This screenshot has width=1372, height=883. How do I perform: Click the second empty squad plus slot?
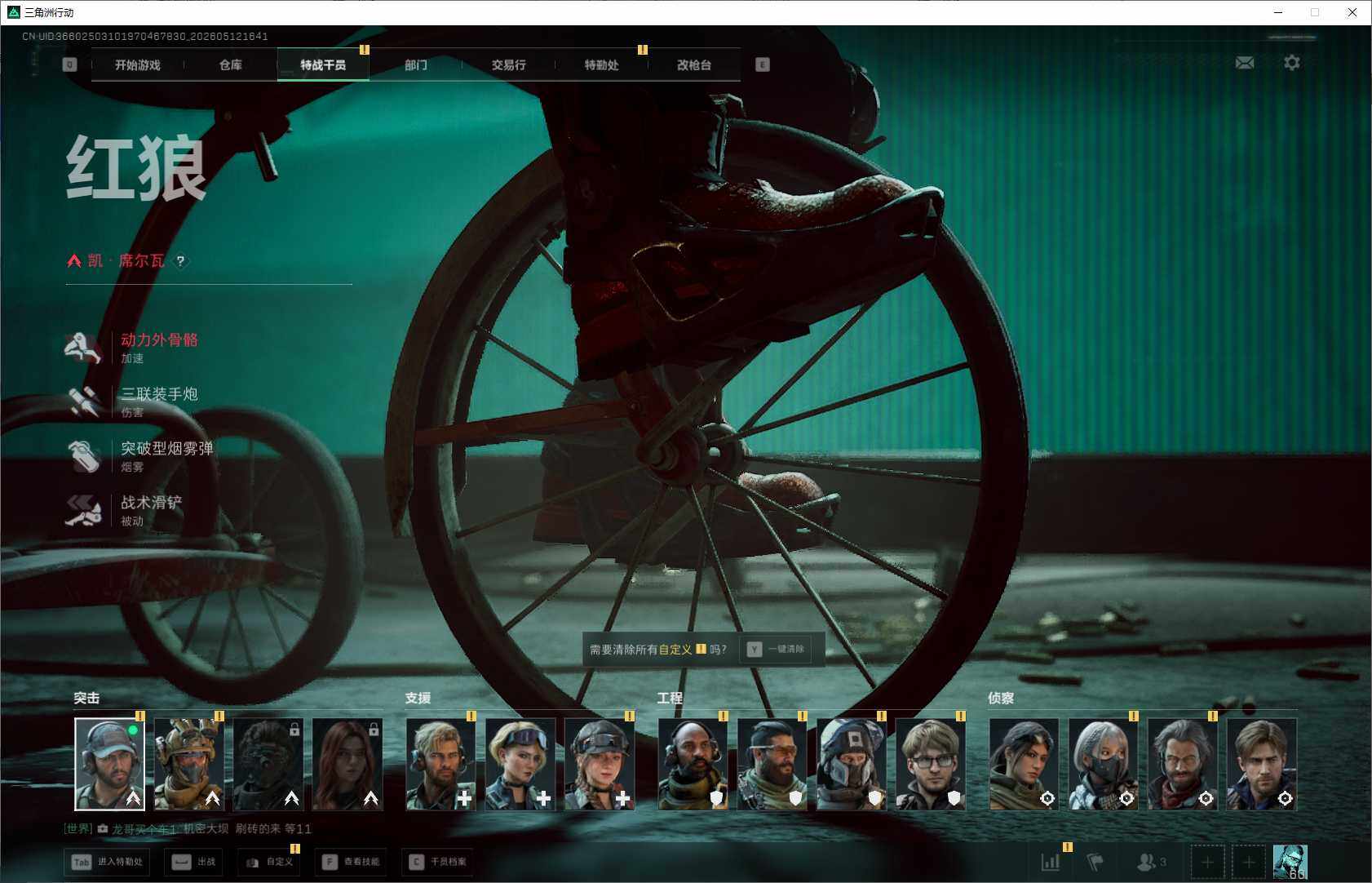click(1249, 862)
